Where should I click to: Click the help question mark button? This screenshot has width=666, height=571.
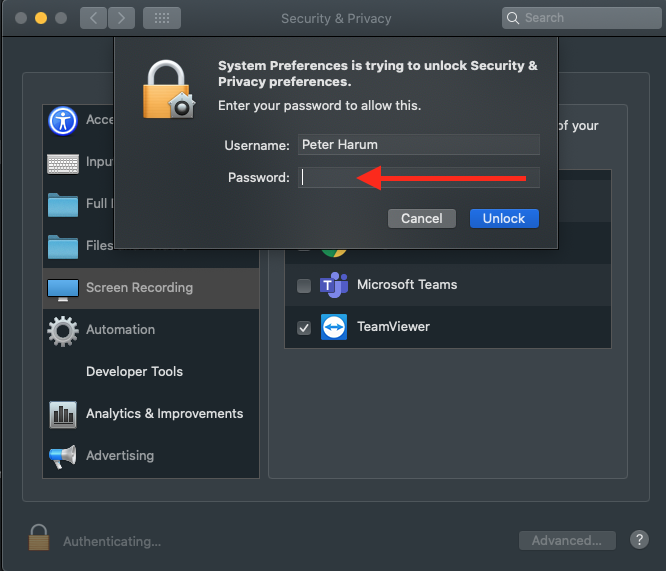click(x=639, y=540)
